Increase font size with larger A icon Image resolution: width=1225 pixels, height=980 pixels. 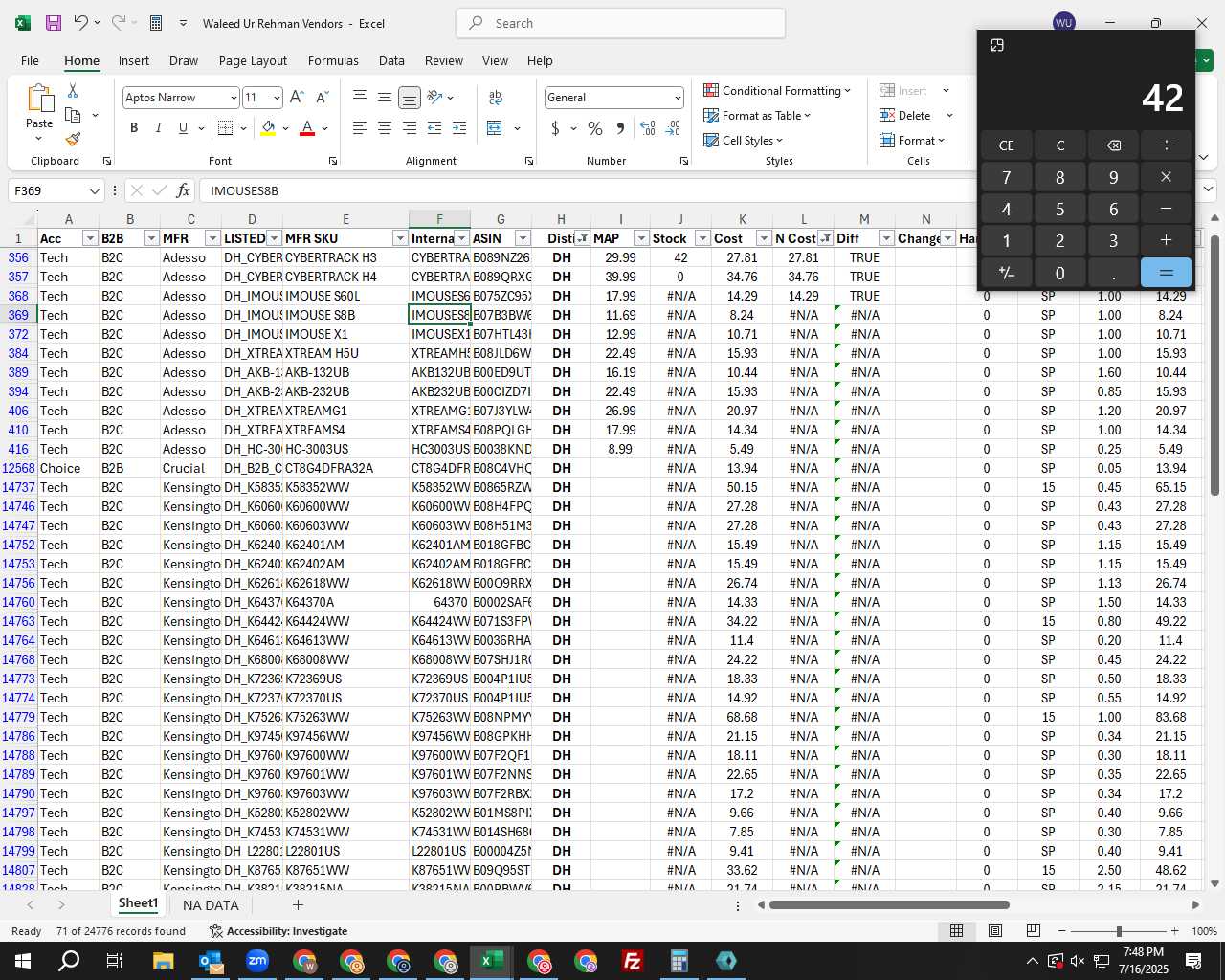[297, 98]
